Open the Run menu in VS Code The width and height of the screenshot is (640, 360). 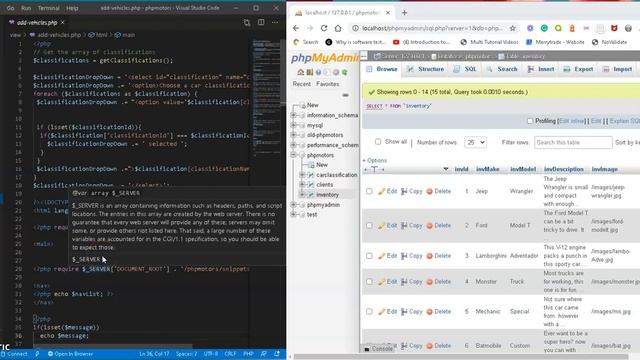tap(26, 8)
